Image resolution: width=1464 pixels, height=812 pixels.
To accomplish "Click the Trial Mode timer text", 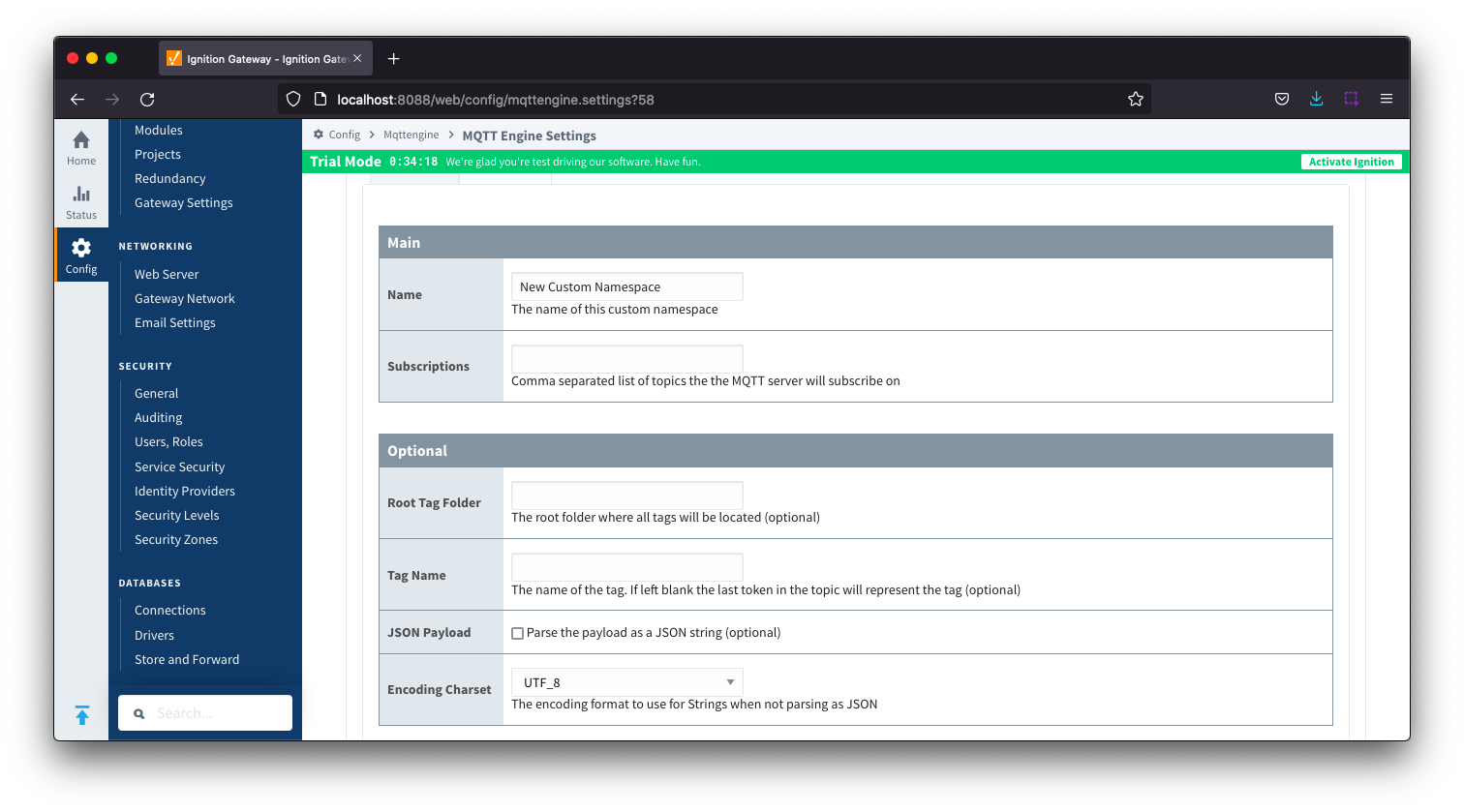I will point(413,162).
